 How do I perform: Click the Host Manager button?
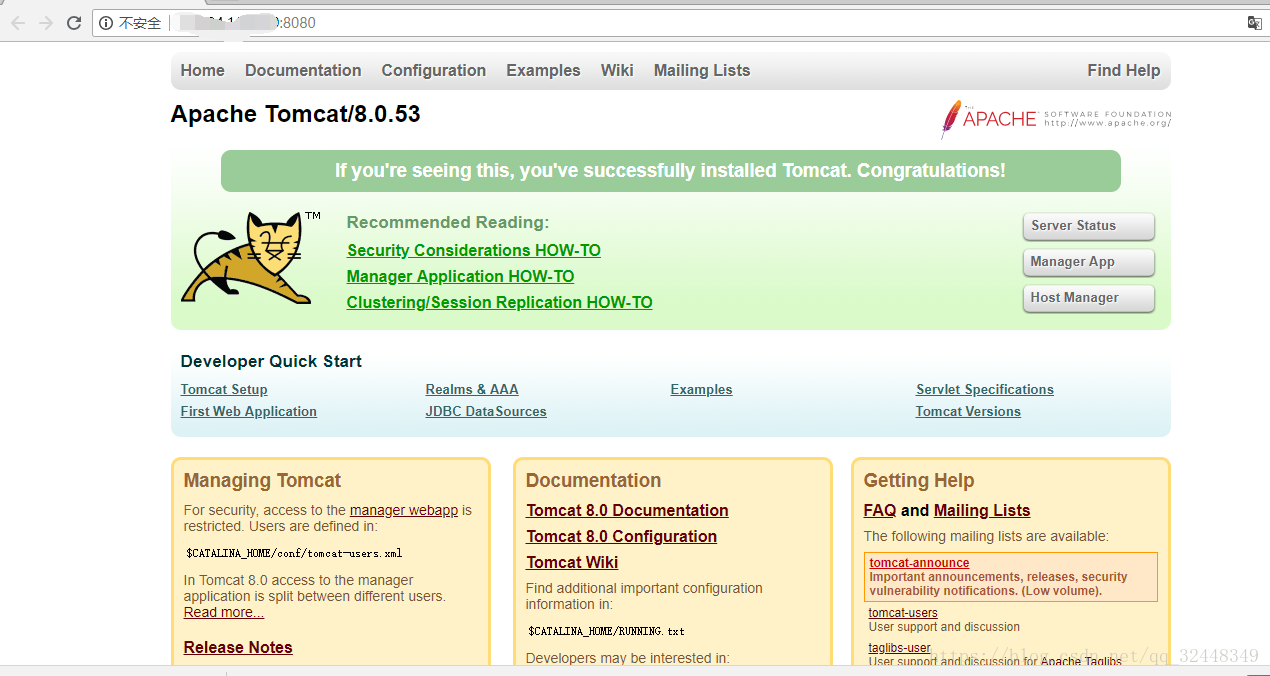coord(1088,298)
